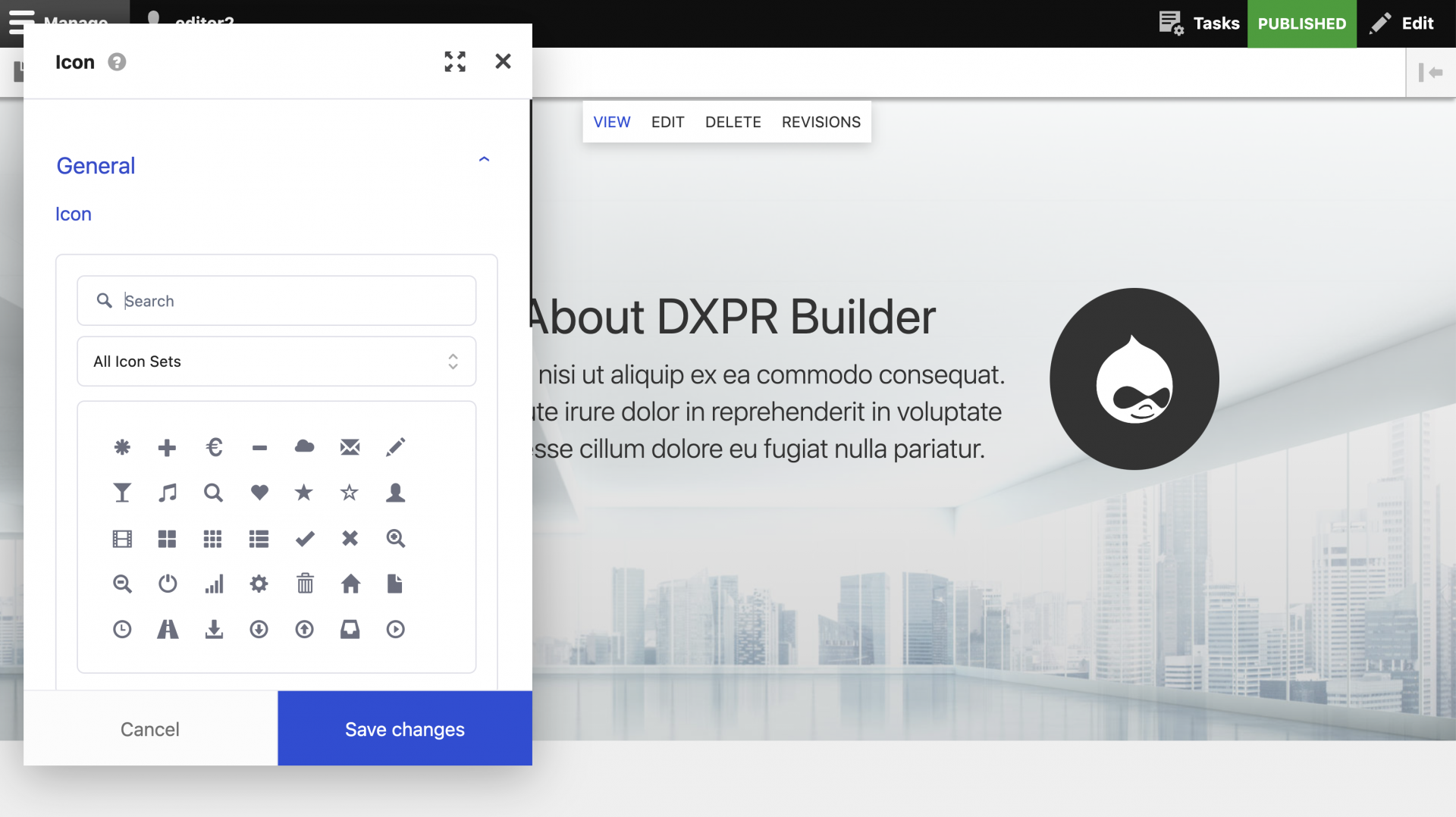Image resolution: width=1456 pixels, height=817 pixels.
Task: Pick the zoom-in magnifier icon
Action: (x=396, y=539)
